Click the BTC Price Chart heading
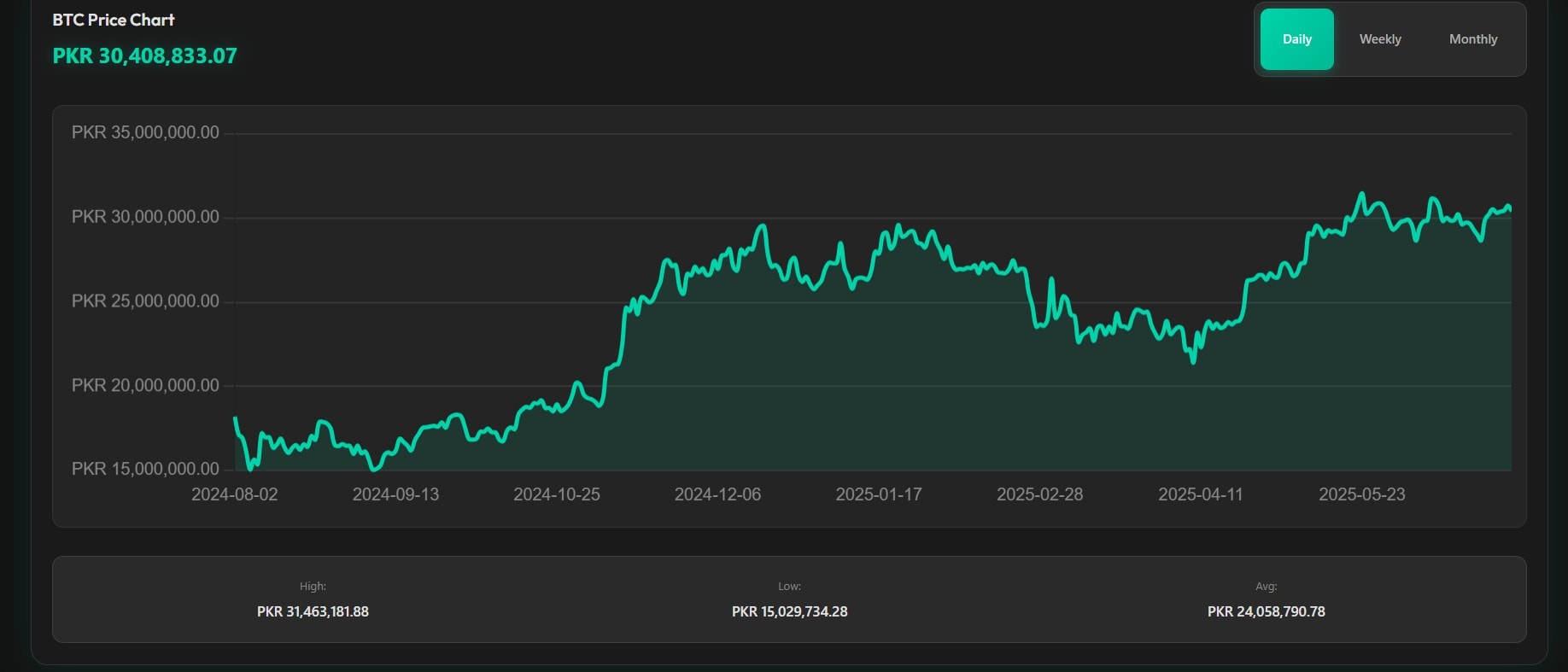Screen dimensions: 1568x672 pyautogui.click(x=114, y=20)
